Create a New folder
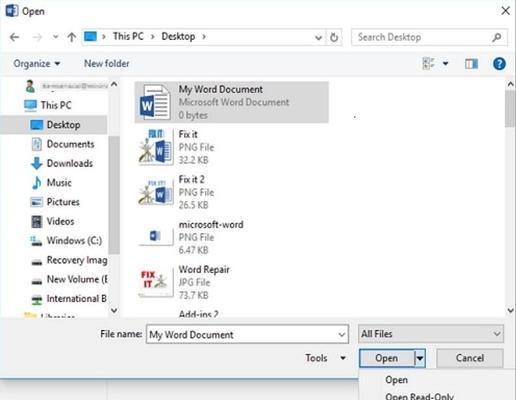This screenshot has height=400, width=516. coord(107,63)
